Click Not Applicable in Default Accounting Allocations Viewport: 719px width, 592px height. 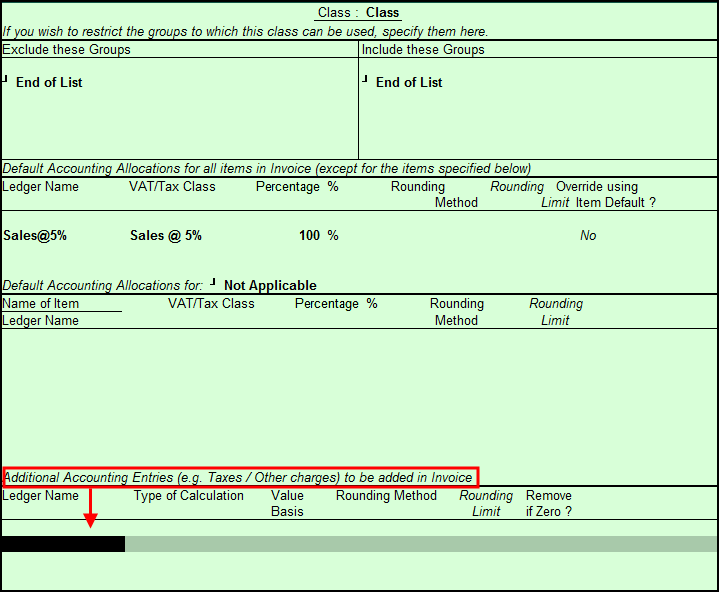[x=270, y=286]
